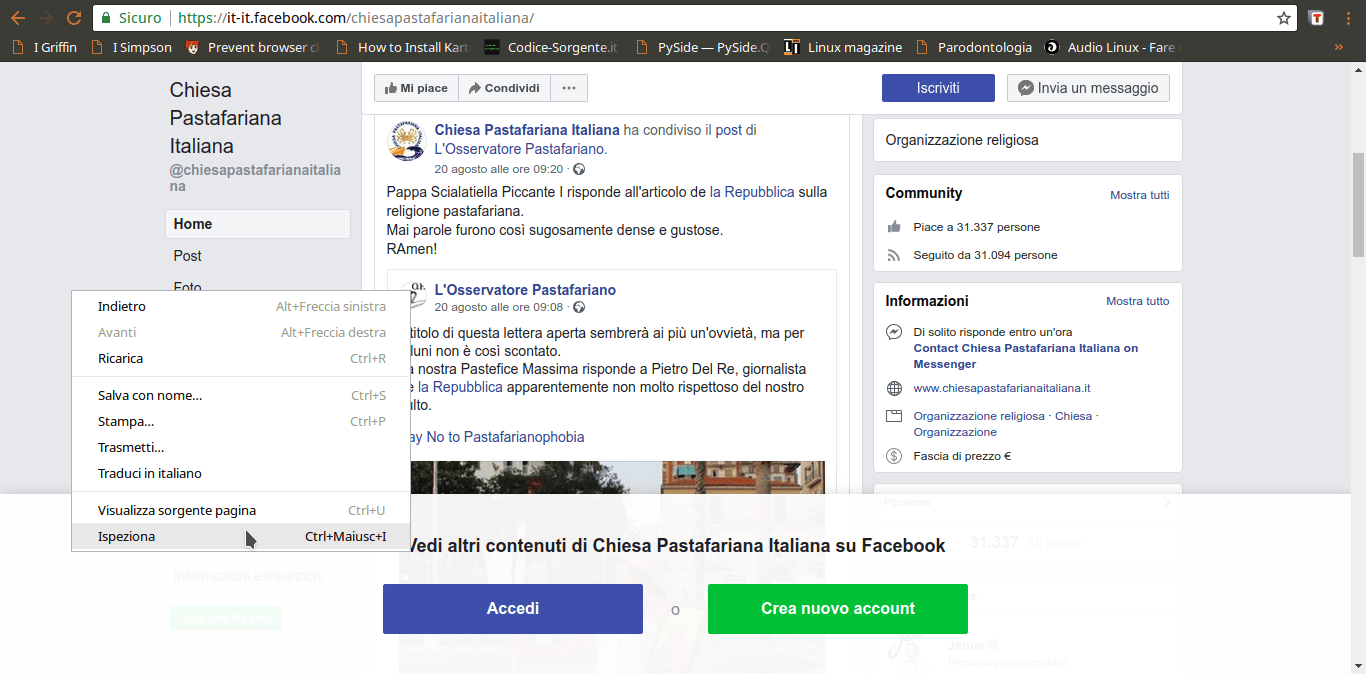Choose Salva con nome from context menu
This screenshot has height=674, width=1366.
pos(241,396)
